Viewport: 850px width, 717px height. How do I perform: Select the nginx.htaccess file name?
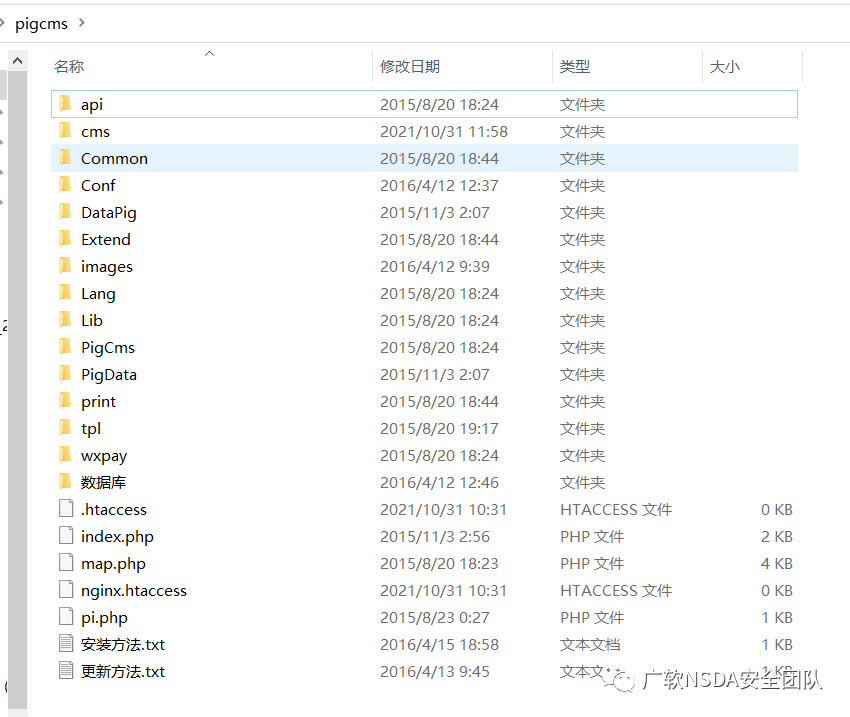134,591
